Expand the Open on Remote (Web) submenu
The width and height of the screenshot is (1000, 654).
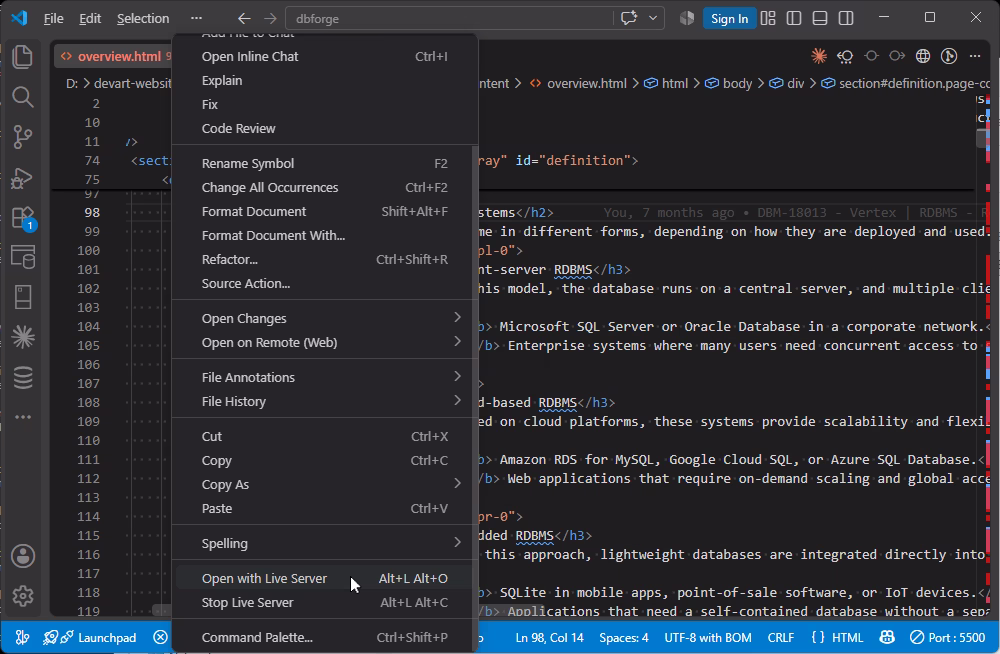point(325,342)
